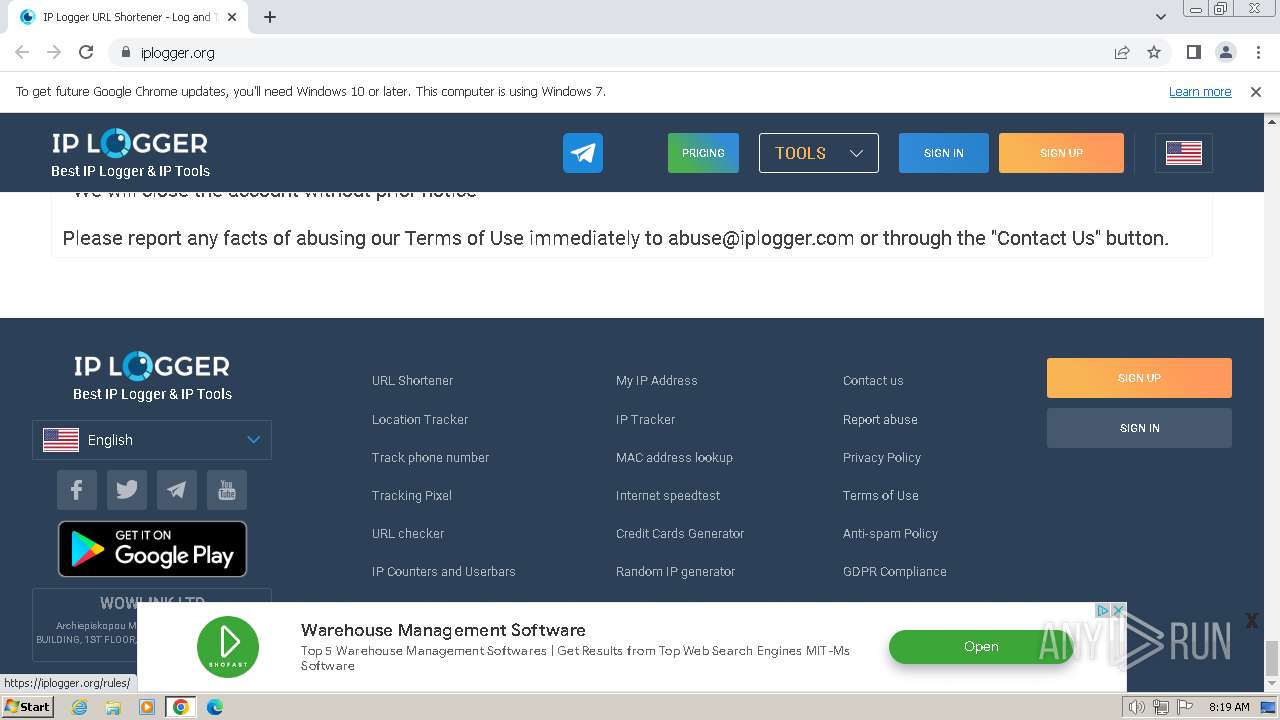Open the Chrome profile avatar icon
Screen dimensions: 1280x720
pyautogui.click(x=1226, y=52)
